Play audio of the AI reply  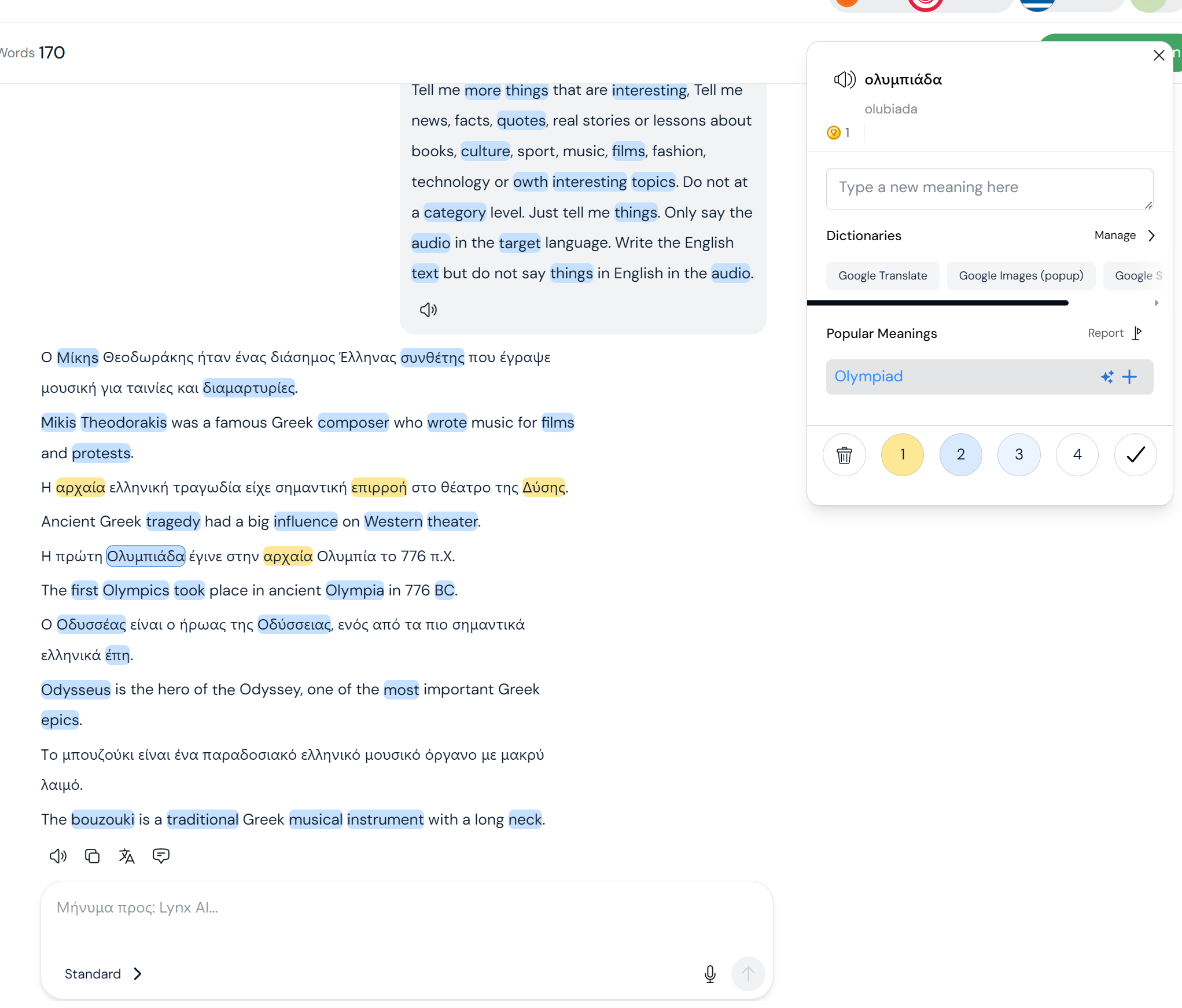[x=58, y=856]
